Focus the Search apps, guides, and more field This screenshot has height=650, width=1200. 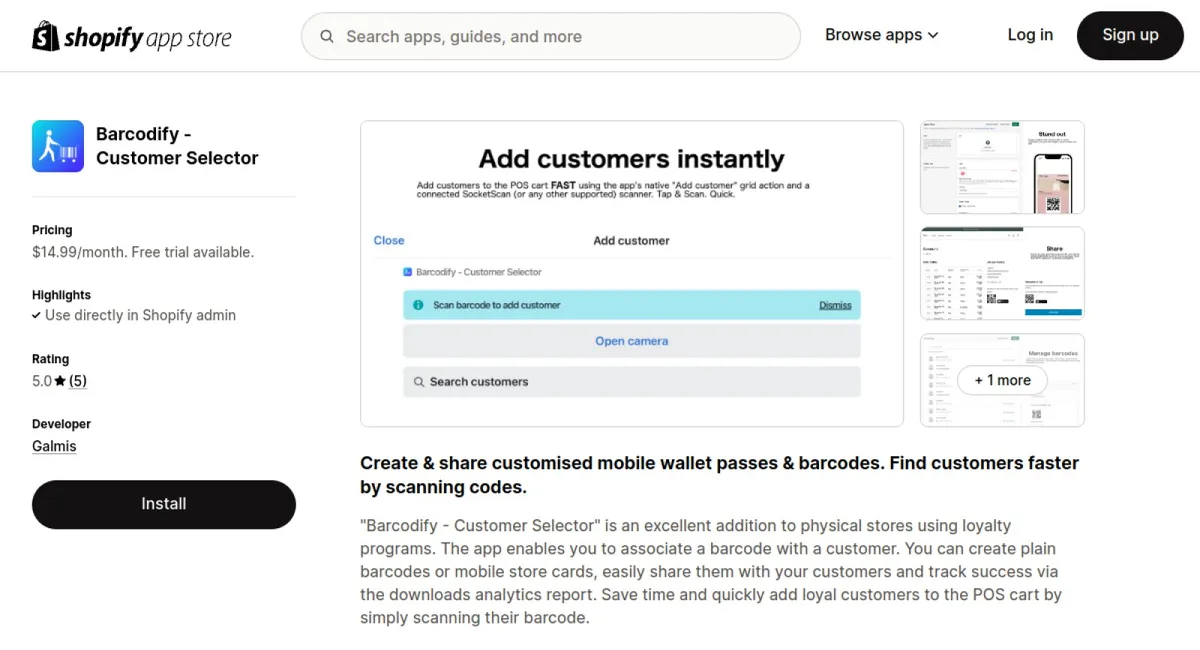tap(551, 37)
